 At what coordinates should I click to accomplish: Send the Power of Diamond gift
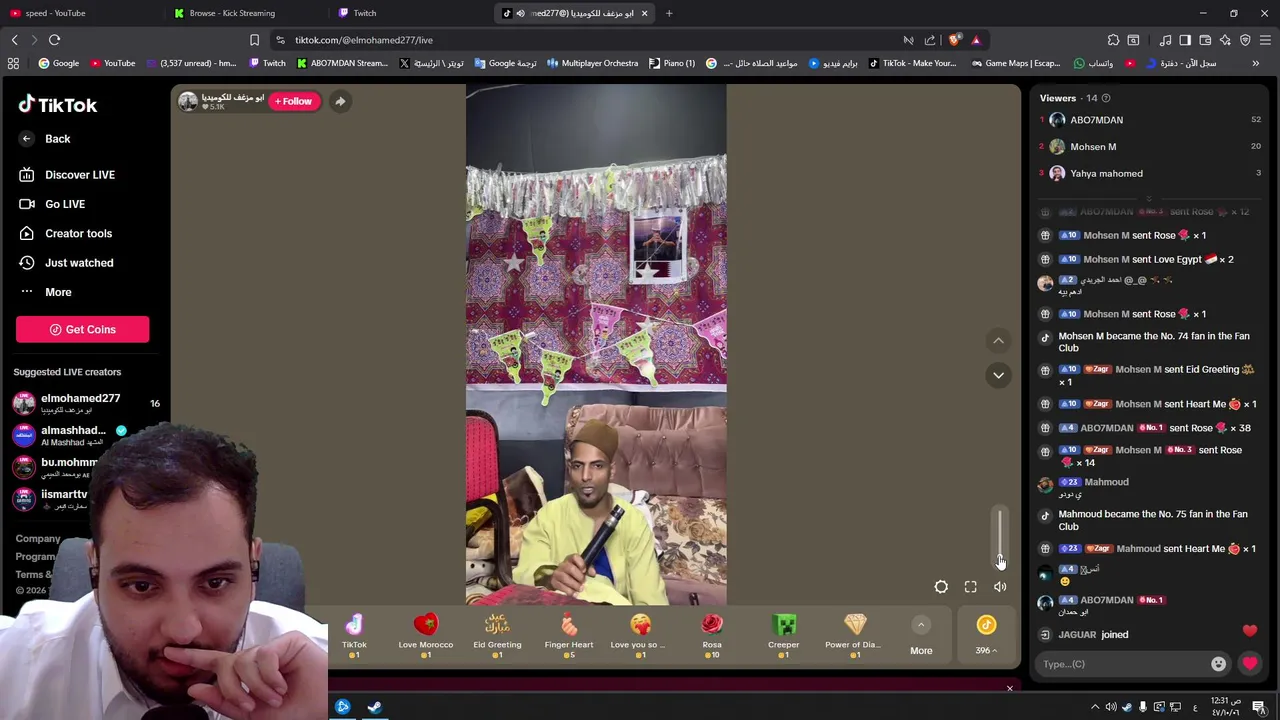coord(855,636)
